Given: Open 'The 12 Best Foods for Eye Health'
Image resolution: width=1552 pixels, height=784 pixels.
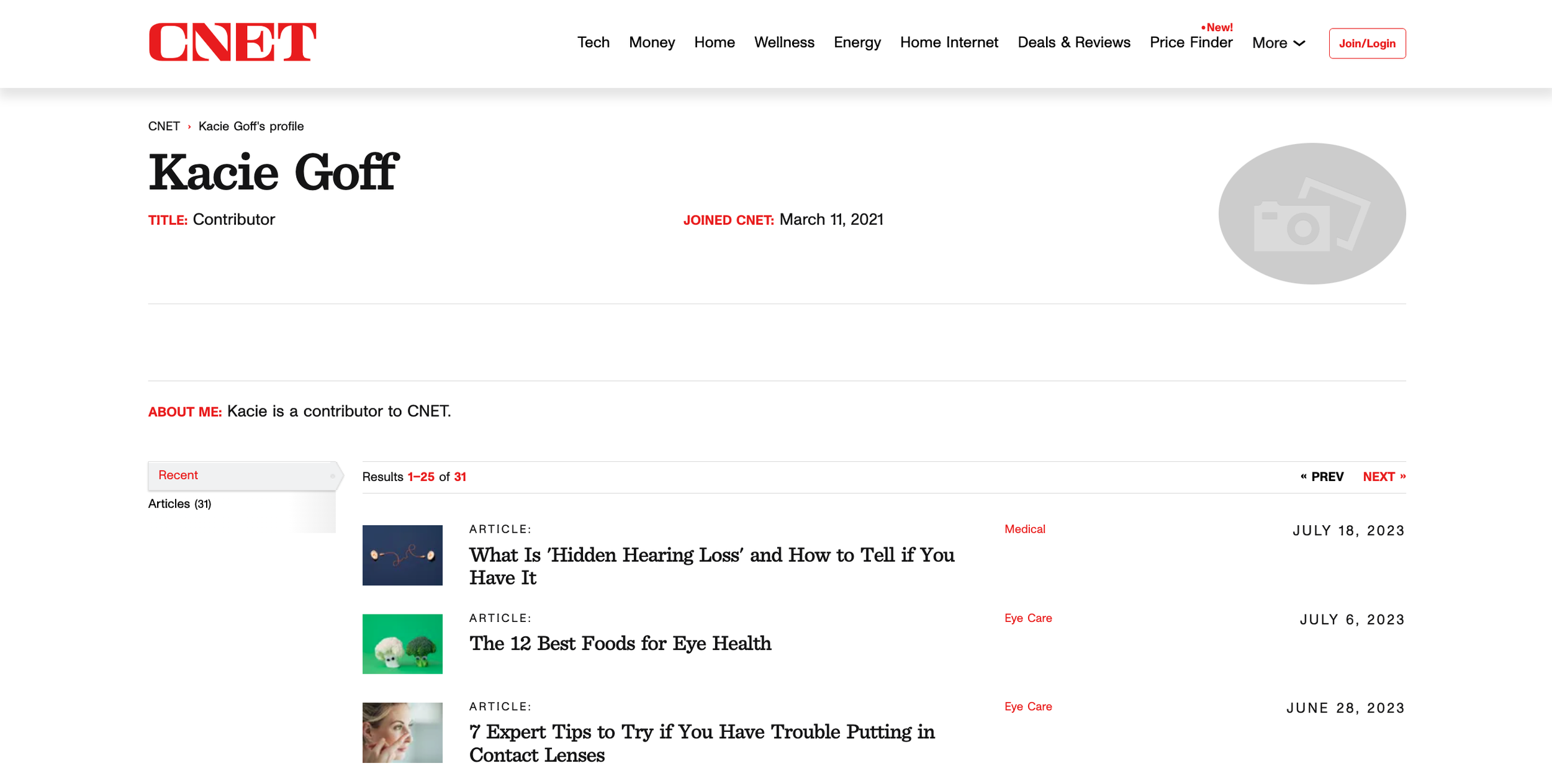Looking at the screenshot, I should [x=620, y=643].
